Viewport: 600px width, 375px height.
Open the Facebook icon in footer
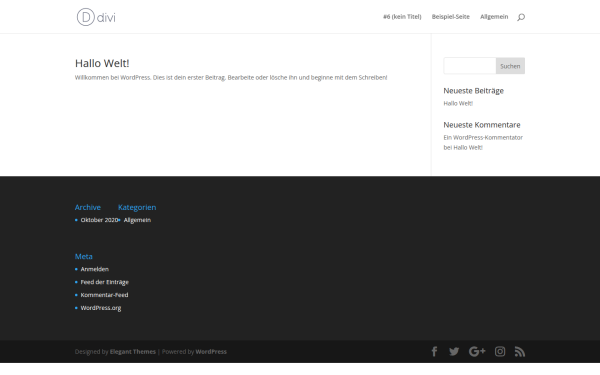[x=434, y=351]
